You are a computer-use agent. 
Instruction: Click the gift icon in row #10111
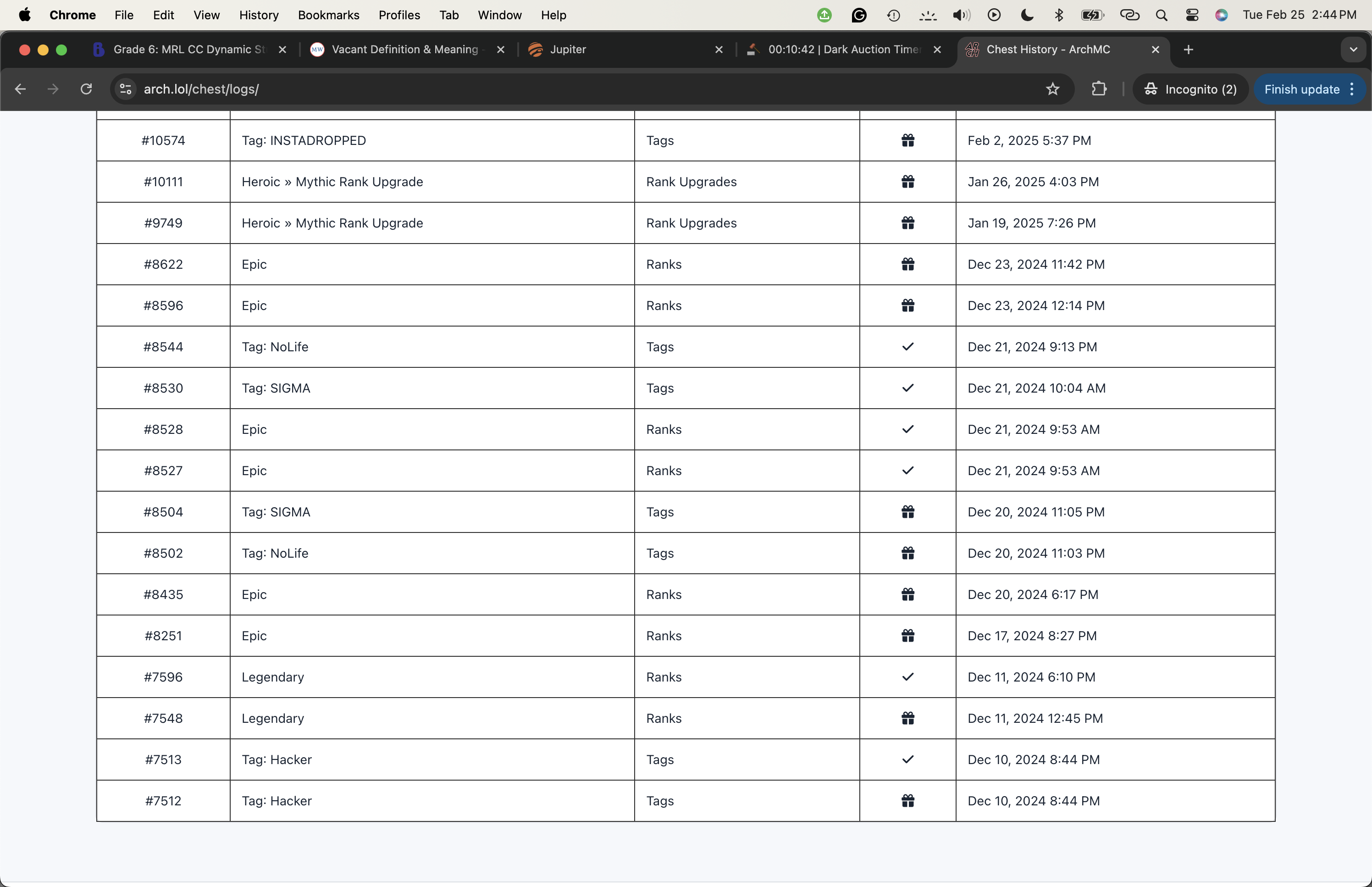pos(907,182)
